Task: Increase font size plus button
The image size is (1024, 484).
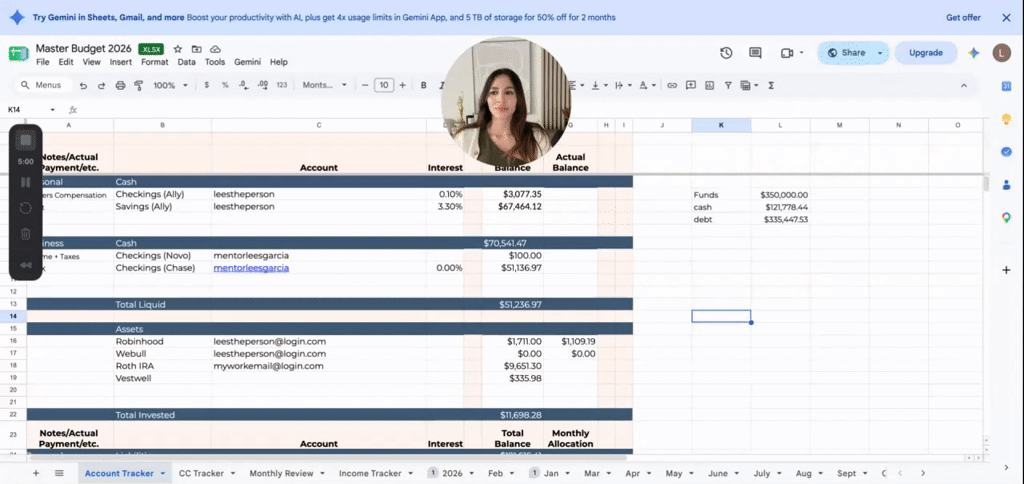Action: coord(402,86)
